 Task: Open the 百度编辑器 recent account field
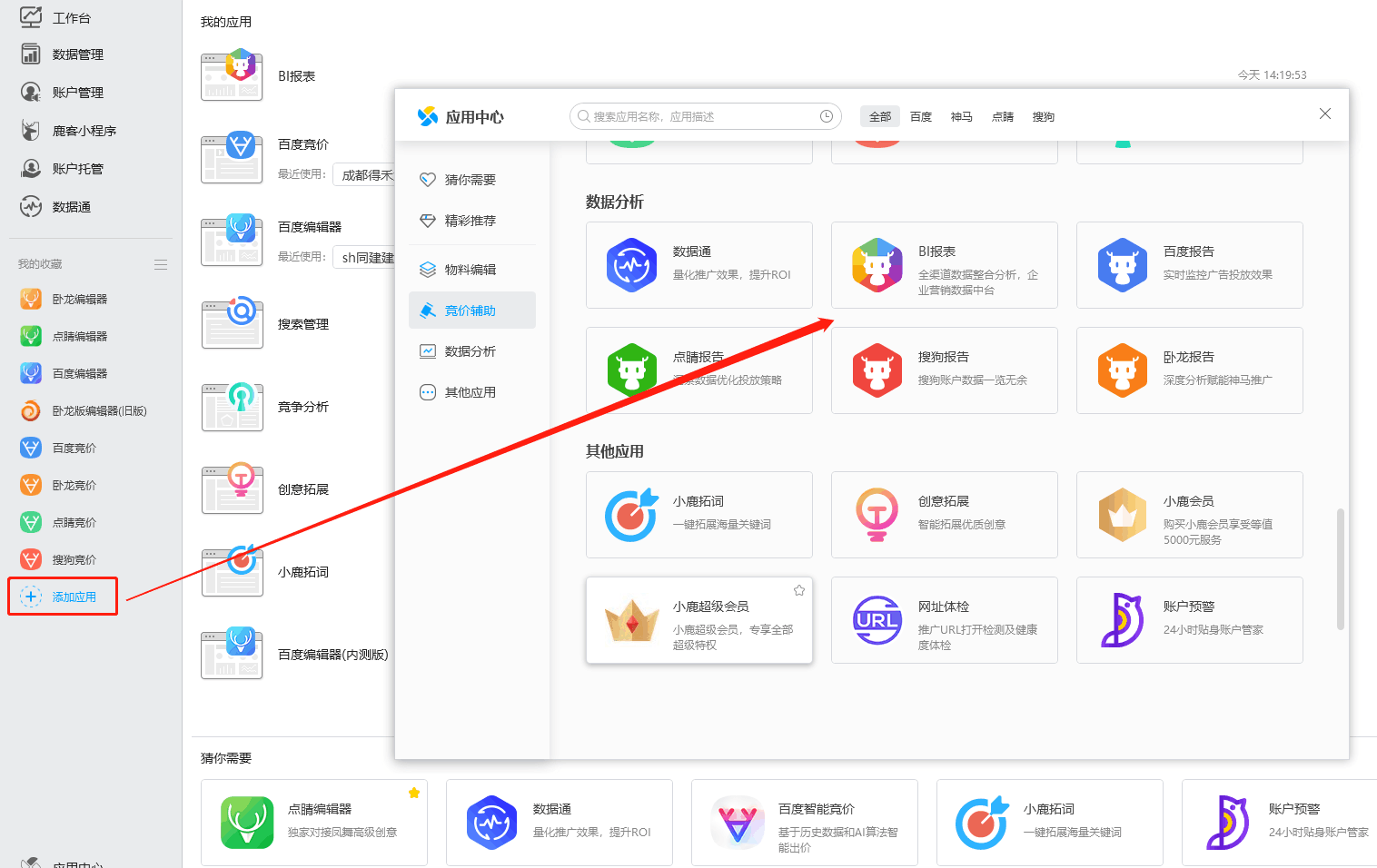(x=363, y=257)
